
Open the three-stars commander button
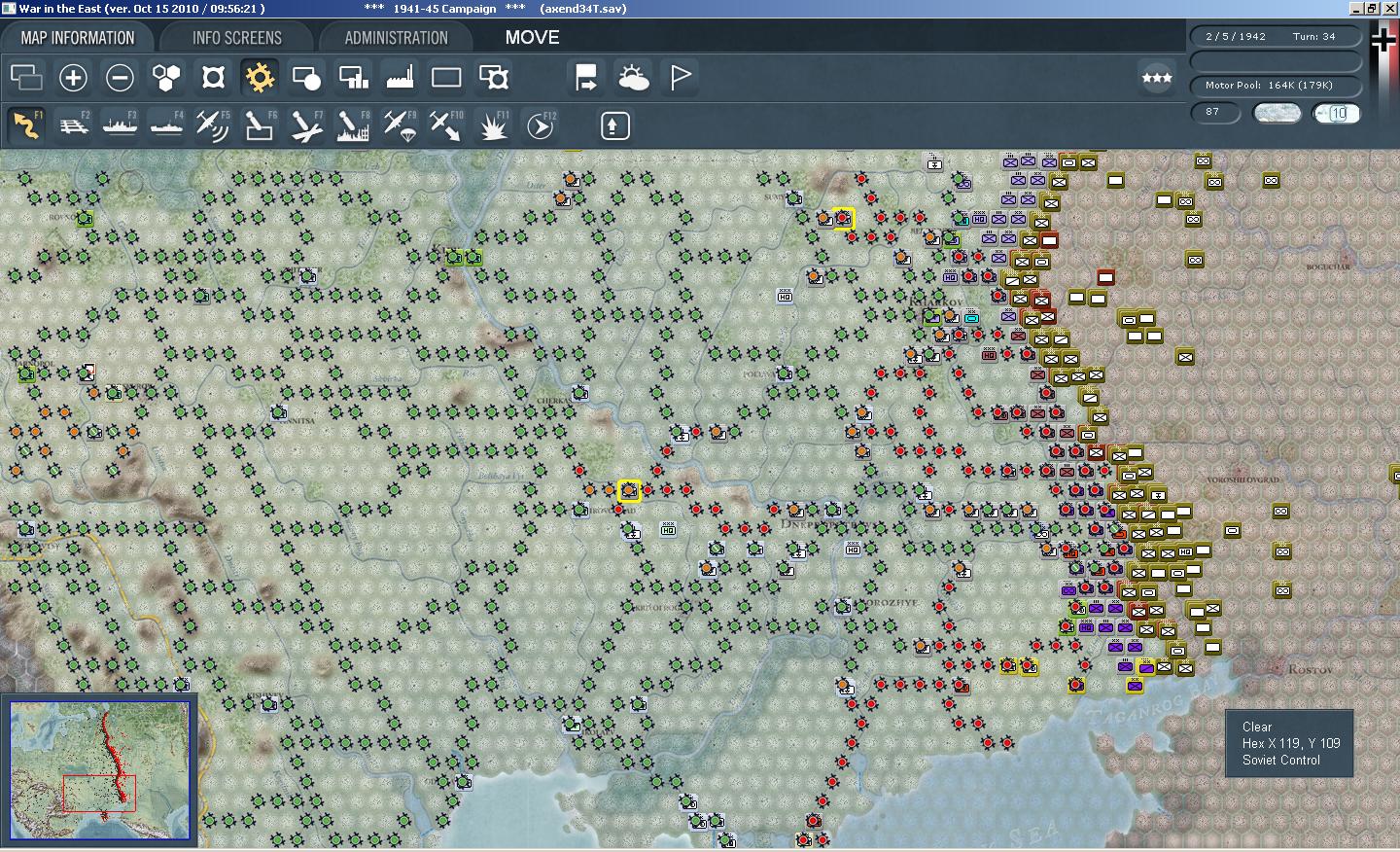pos(1156,78)
